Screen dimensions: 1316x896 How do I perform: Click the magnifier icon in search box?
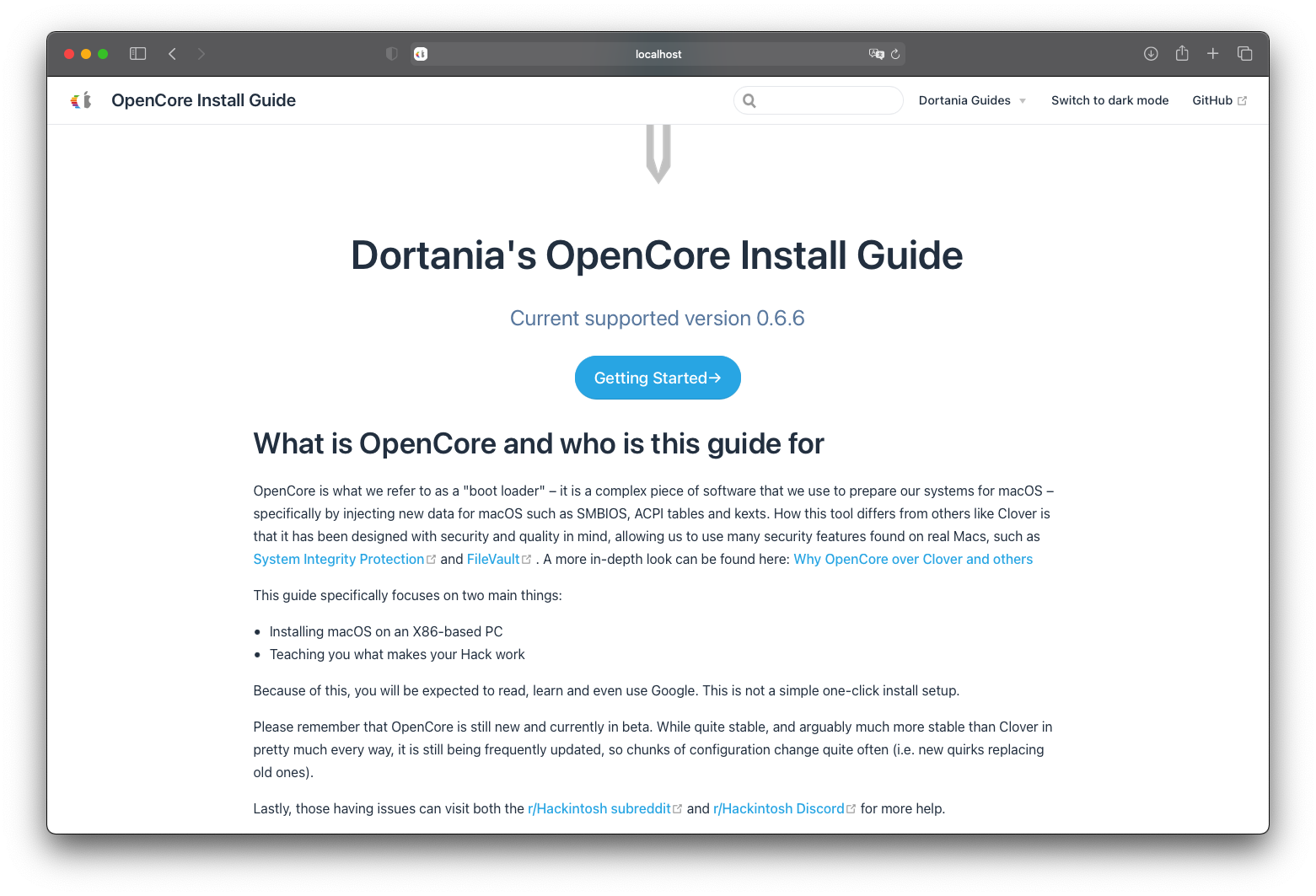749,101
